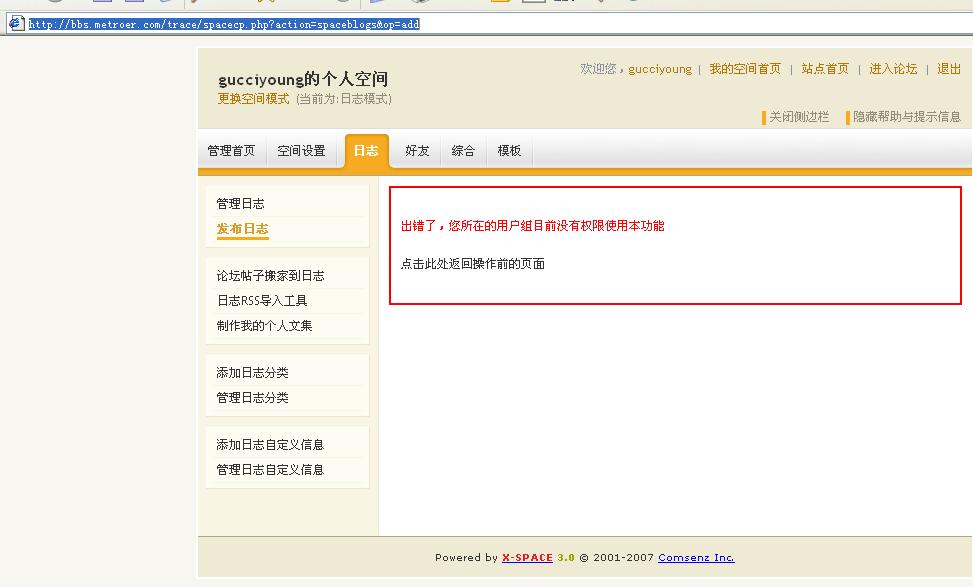
Task: Click 退出 to log out
Action: 949,69
